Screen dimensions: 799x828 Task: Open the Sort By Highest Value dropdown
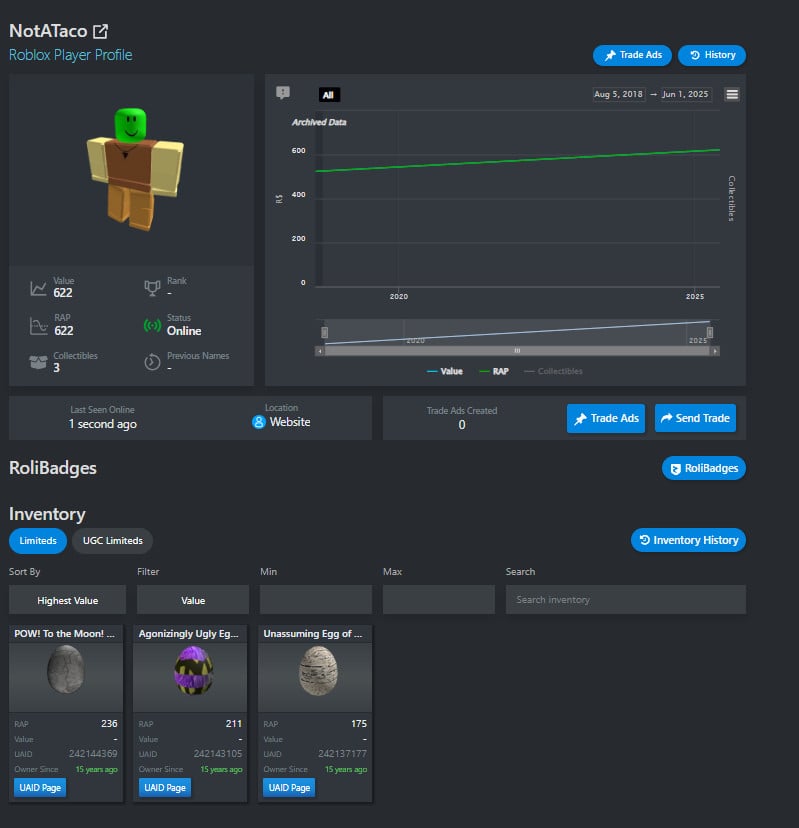pyautogui.click(x=68, y=600)
